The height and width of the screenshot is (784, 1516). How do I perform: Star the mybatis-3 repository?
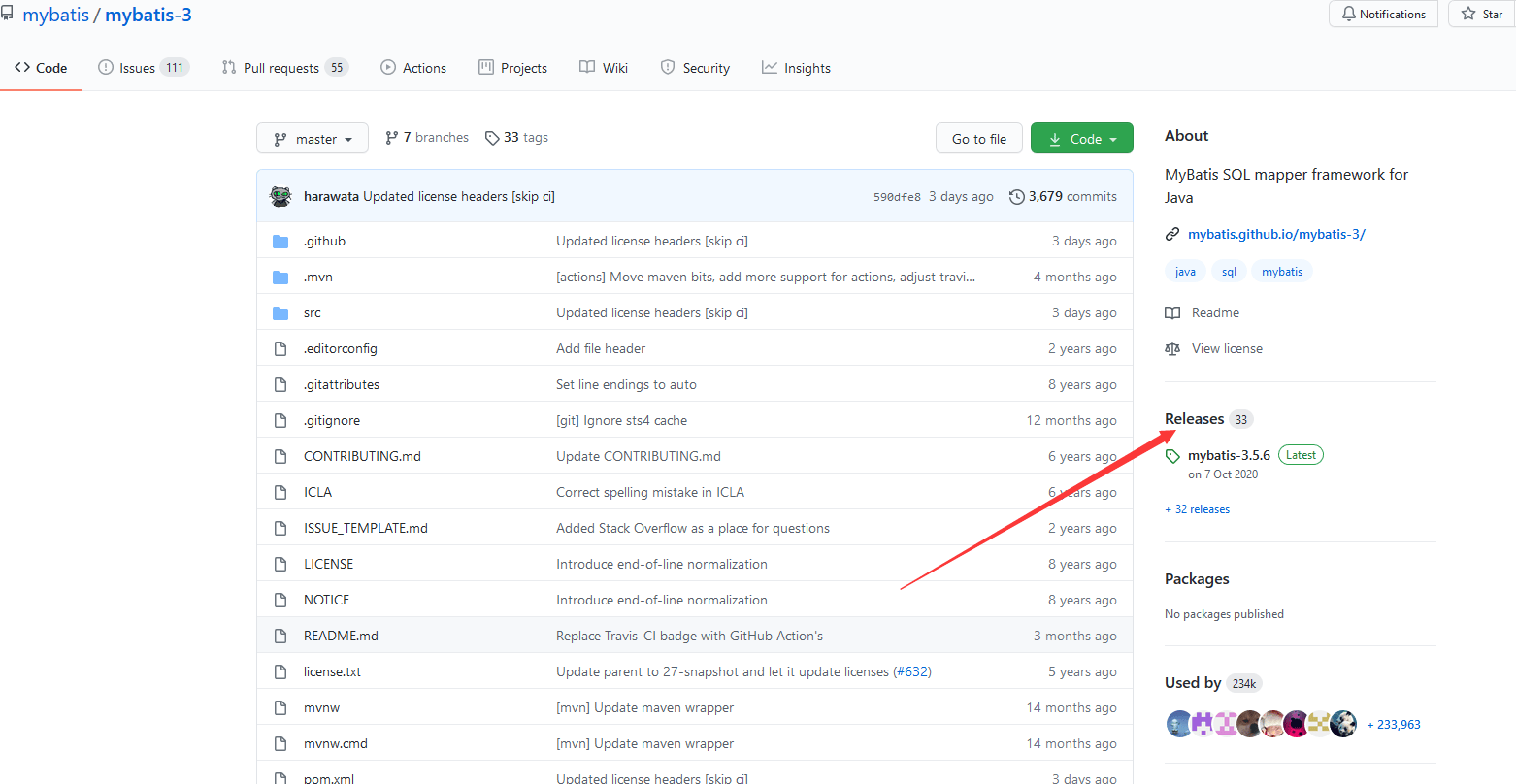[x=1482, y=14]
